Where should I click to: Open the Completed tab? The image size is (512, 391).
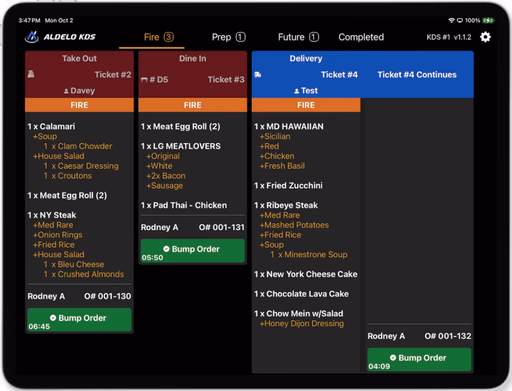click(361, 37)
